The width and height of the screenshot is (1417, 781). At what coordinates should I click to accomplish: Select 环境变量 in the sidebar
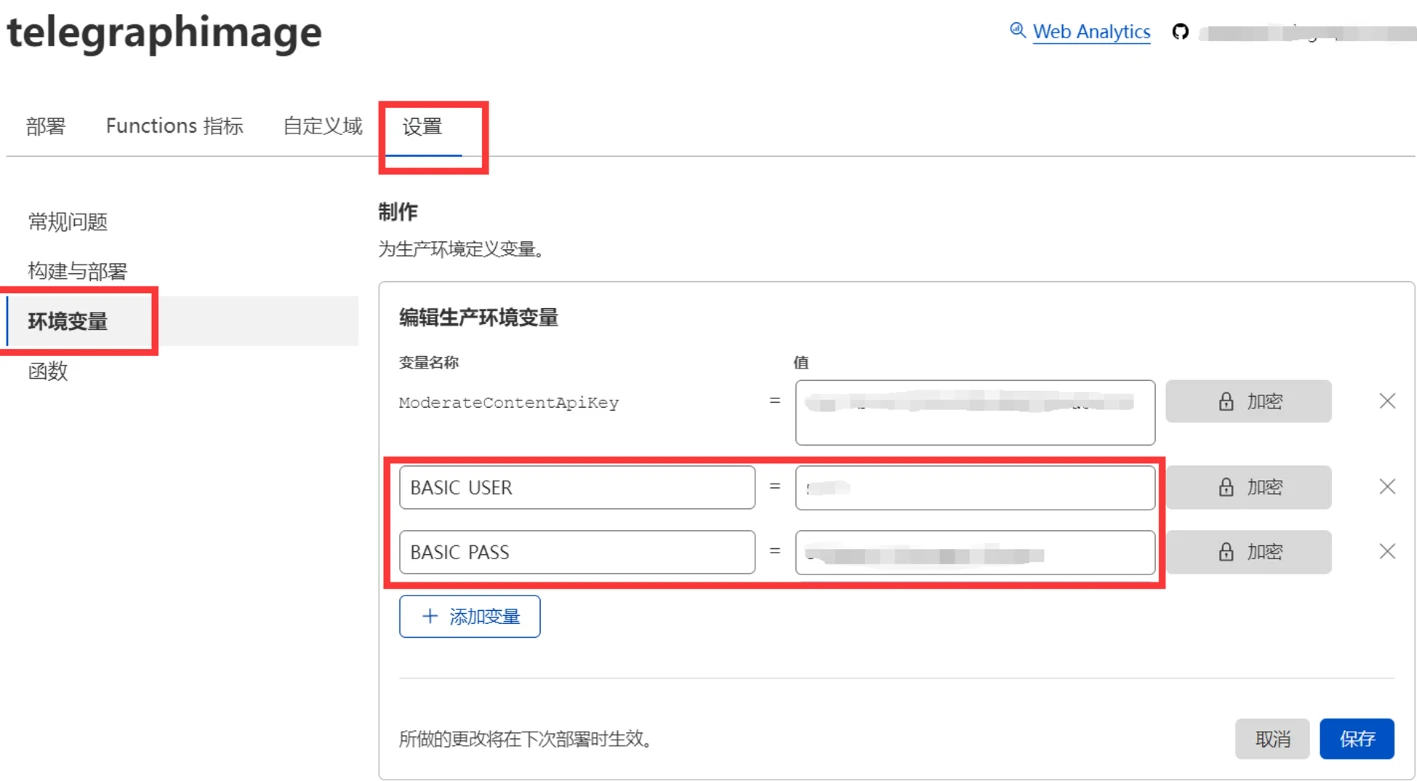[68, 321]
